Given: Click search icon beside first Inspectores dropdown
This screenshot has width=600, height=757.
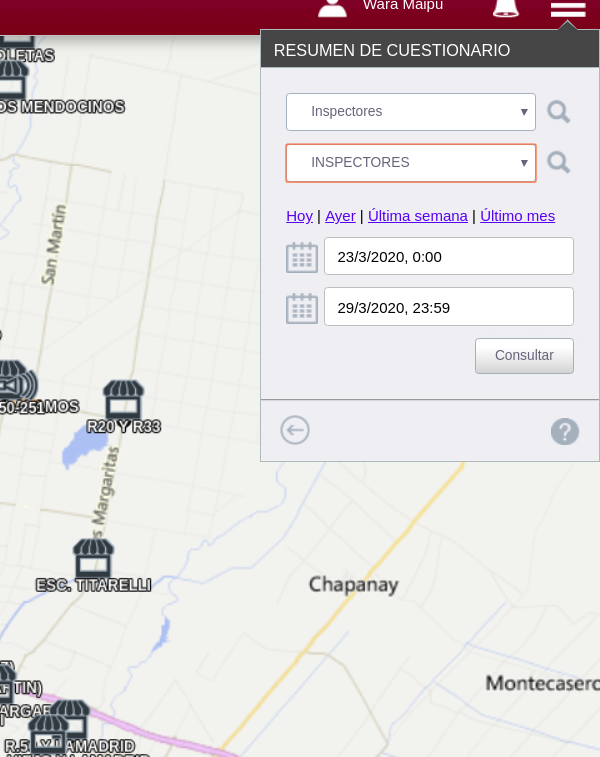Looking at the screenshot, I should (559, 112).
